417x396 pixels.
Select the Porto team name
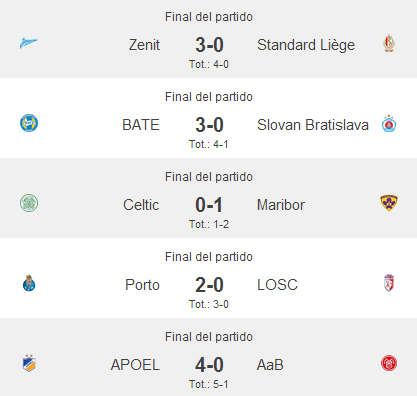(142, 285)
